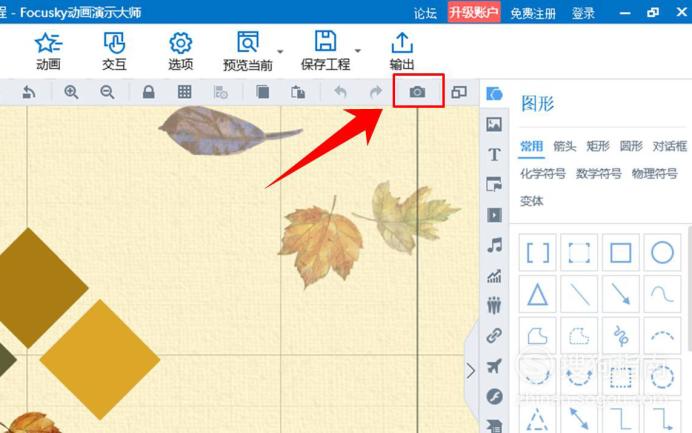The image size is (692, 433).
Task: Pick the straight line shape
Action: 579,294
